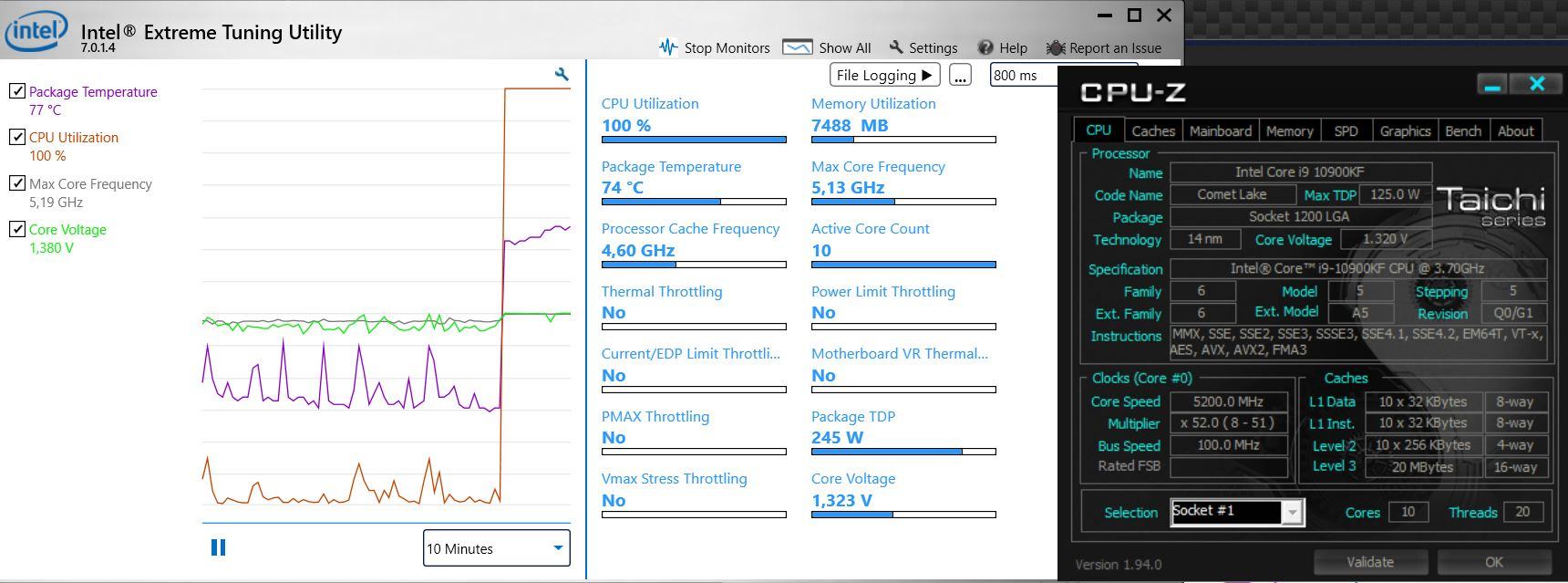Open the About tab in CPU-Z
The height and width of the screenshot is (583, 1568).
point(1515,131)
